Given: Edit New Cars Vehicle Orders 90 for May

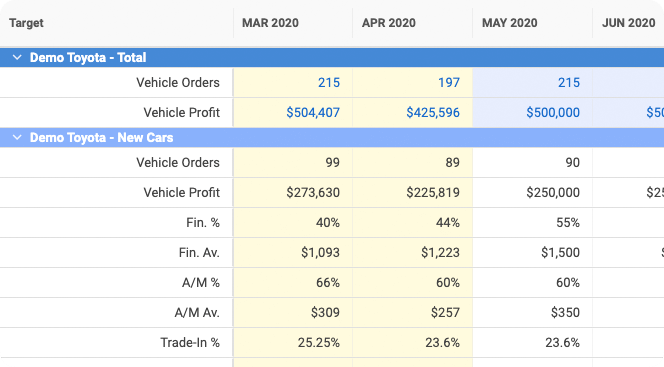Looking at the screenshot, I should 532,163.
